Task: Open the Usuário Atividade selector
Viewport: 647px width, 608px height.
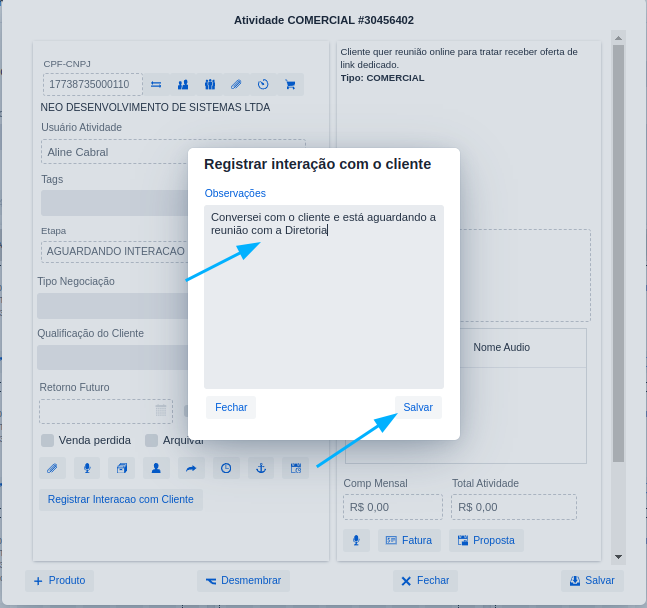Action: (x=115, y=152)
